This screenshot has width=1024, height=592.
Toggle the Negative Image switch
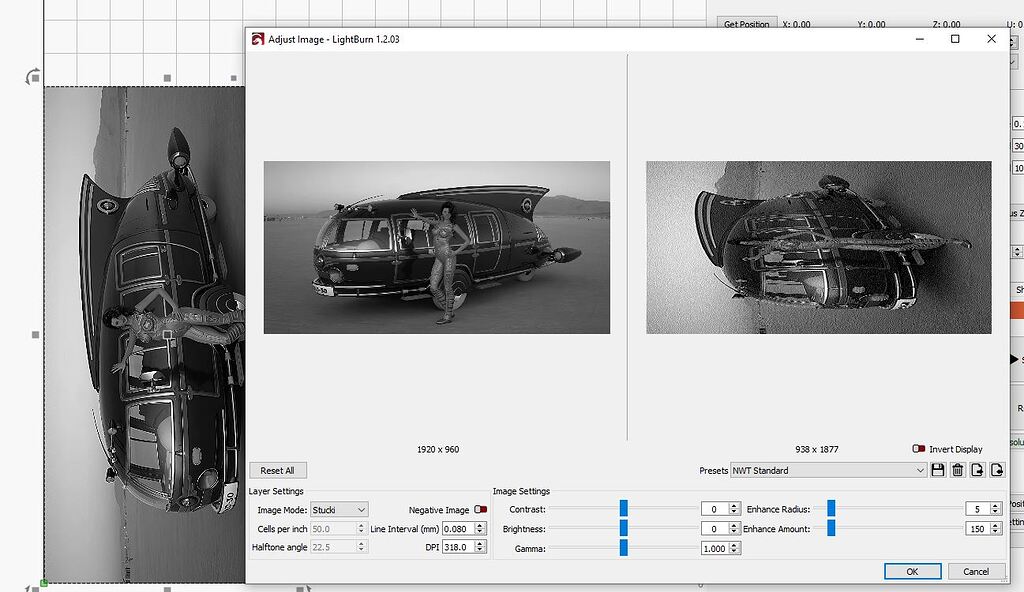(481, 510)
